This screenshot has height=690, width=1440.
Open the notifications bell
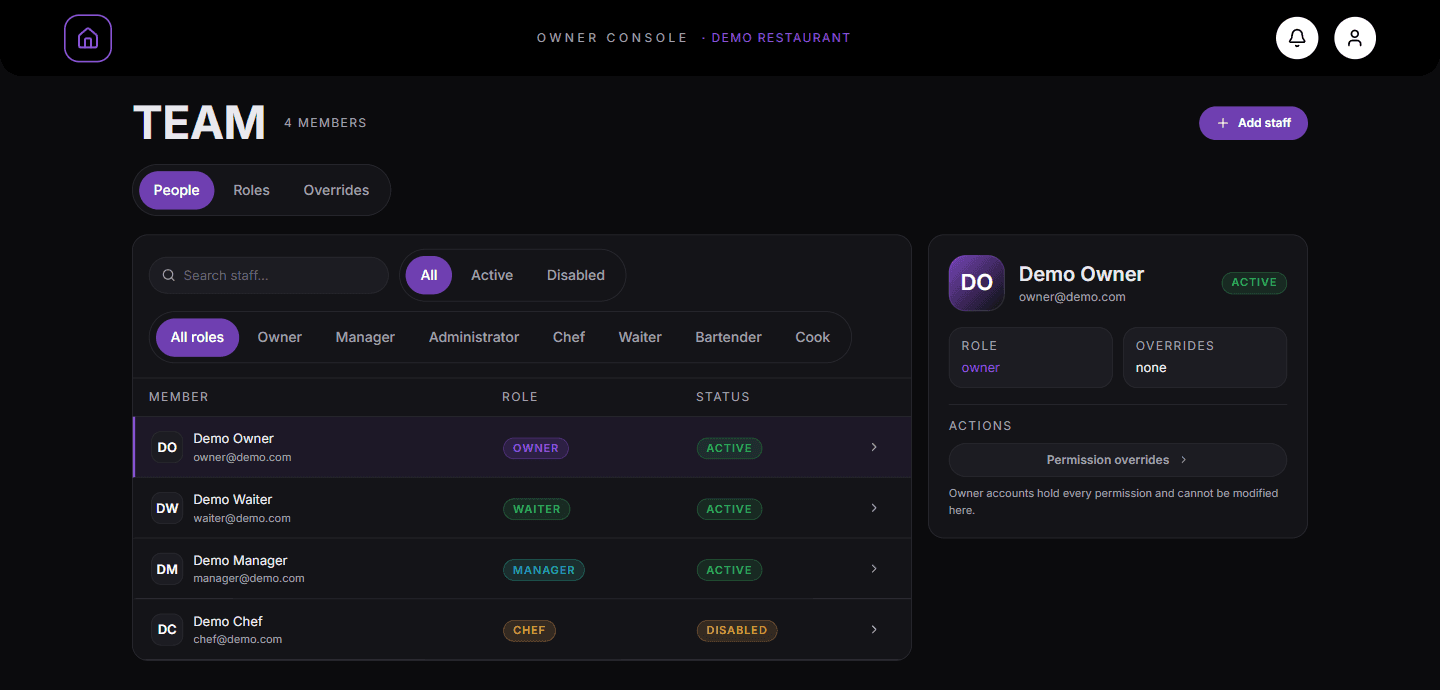pyautogui.click(x=1297, y=38)
